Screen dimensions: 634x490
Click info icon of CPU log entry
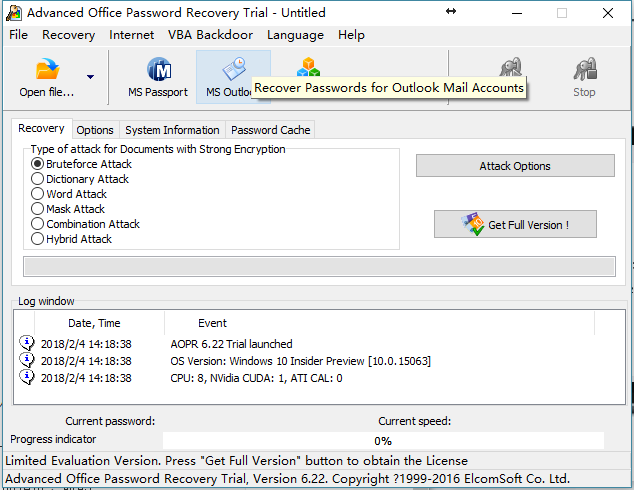click(x=27, y=377)
